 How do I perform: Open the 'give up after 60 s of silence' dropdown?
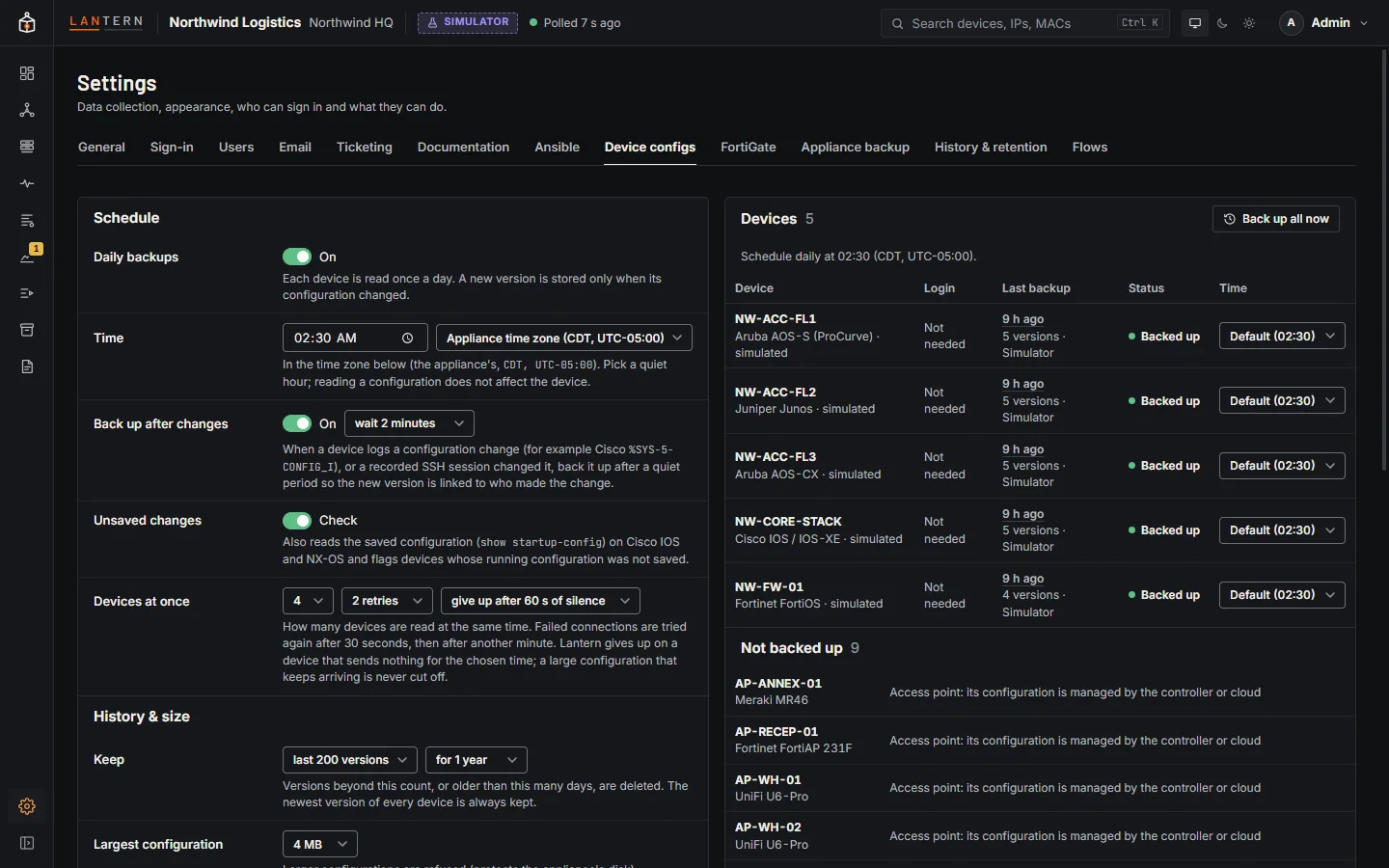click(540, 601)
